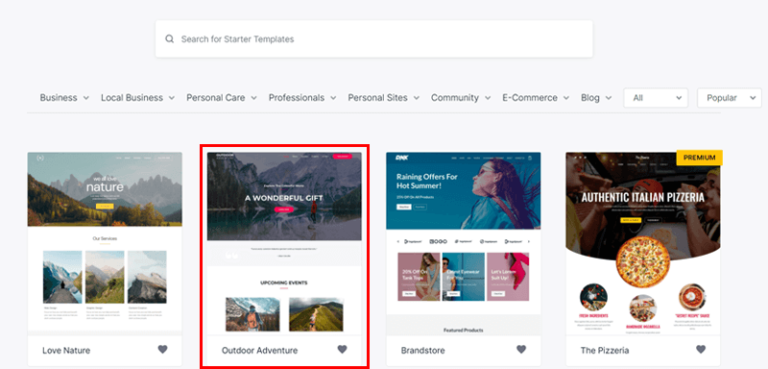Screen dimensions: 768x369
Task: Expand the Personal Sites category dropdown
Action: tap(384, 98)
